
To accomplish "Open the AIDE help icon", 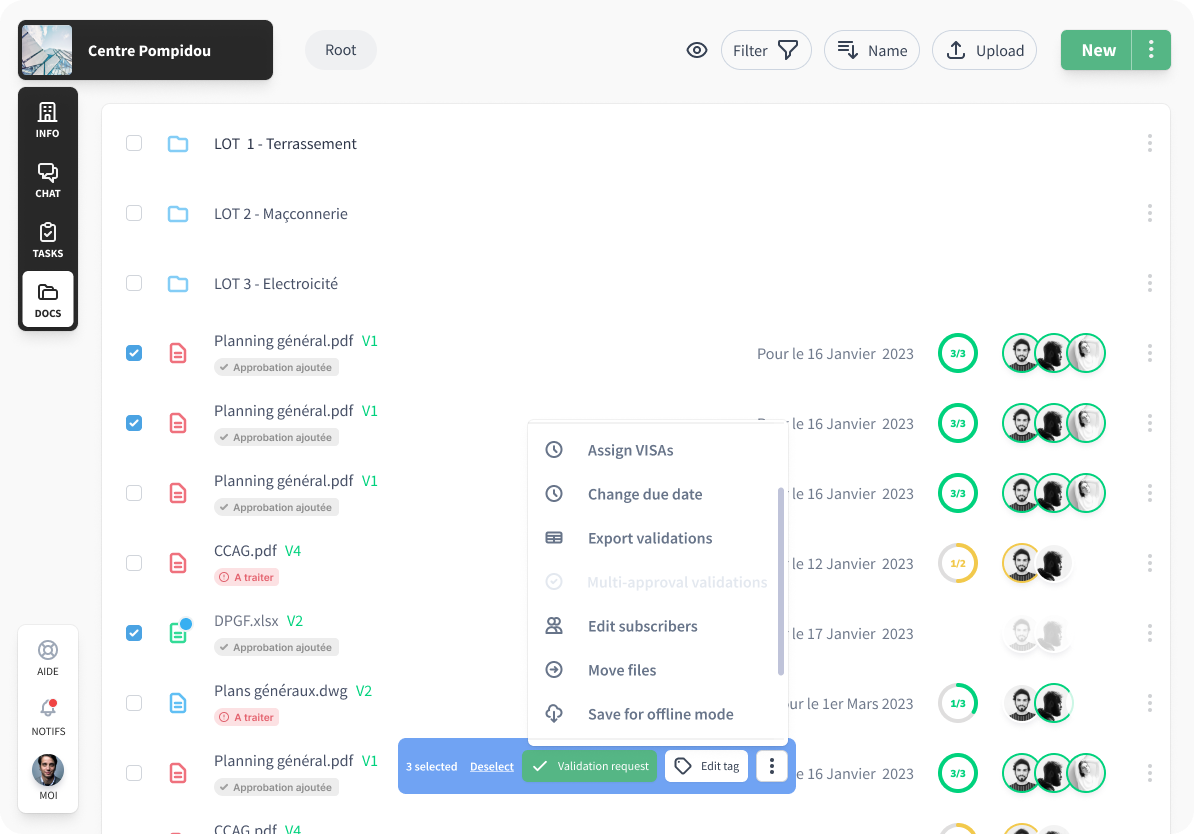I will tap(47, 658).
